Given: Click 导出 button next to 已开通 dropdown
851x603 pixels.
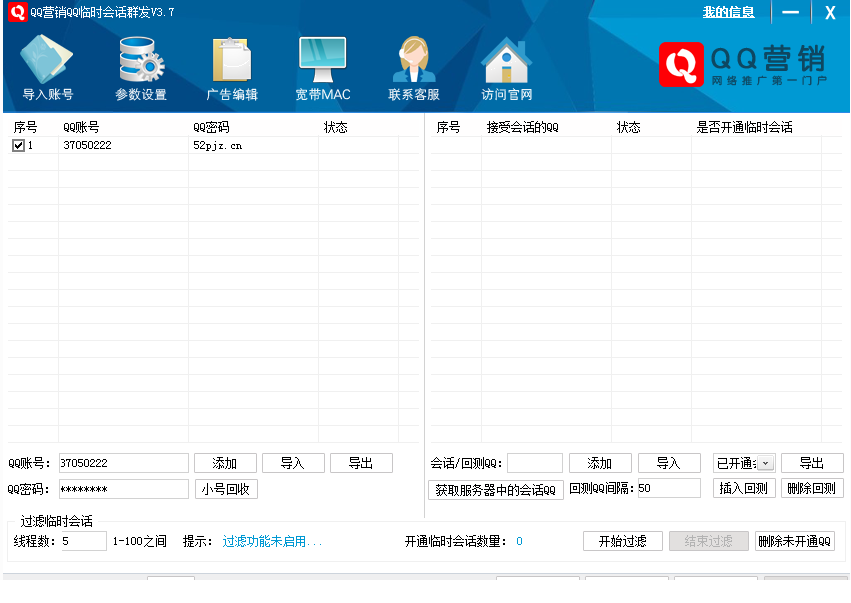Looking at the screenshot, I should click(x=812, y=463).
